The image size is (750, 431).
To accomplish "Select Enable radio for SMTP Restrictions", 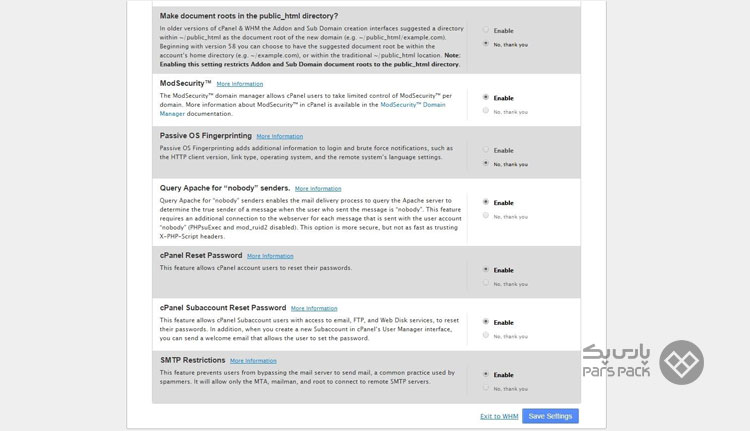I will pos(485,374).
